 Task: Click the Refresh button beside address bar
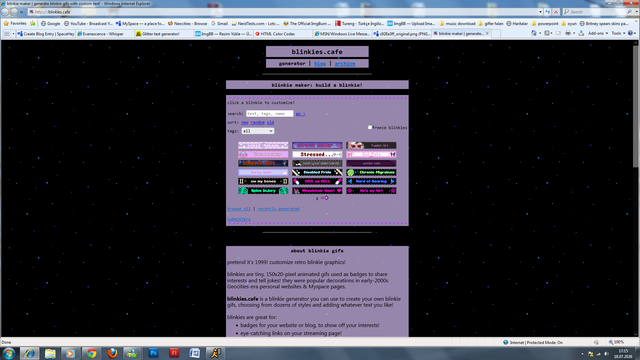point(548,12)
